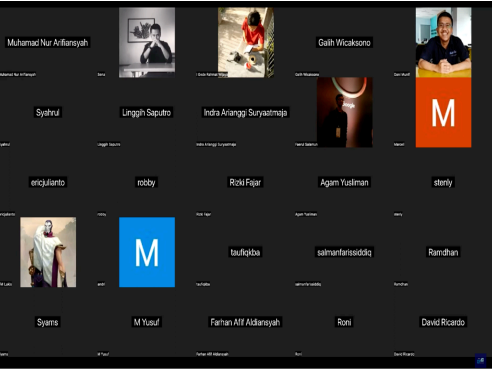Image resolution: width=492 pixels, height=369 pixels.
Task: Open the dark Google backdrop participant photo
Action: (x=344, y=112)
